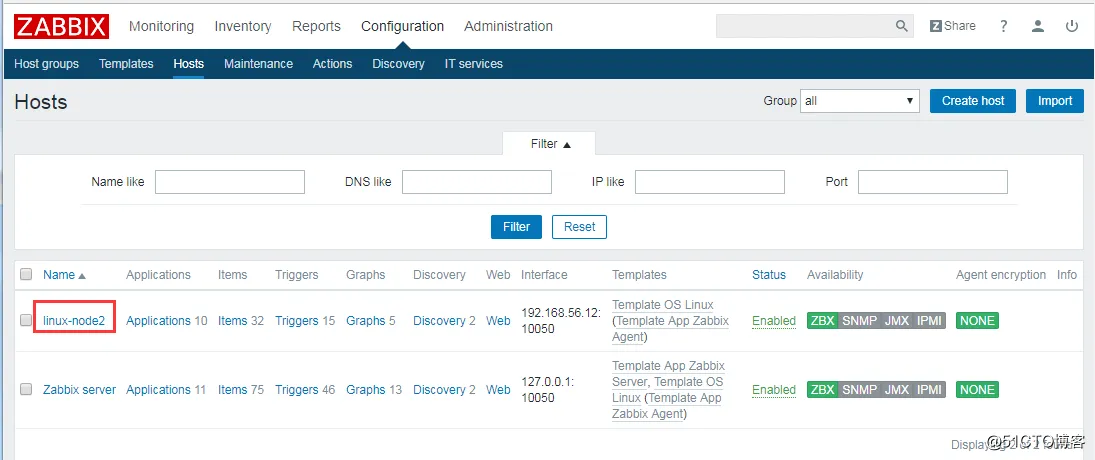This screenshot has width=1095, height=460.
Task: Toggle Enabled status for linux-node2
Action: pyautogui.click(x=774, y=320)
